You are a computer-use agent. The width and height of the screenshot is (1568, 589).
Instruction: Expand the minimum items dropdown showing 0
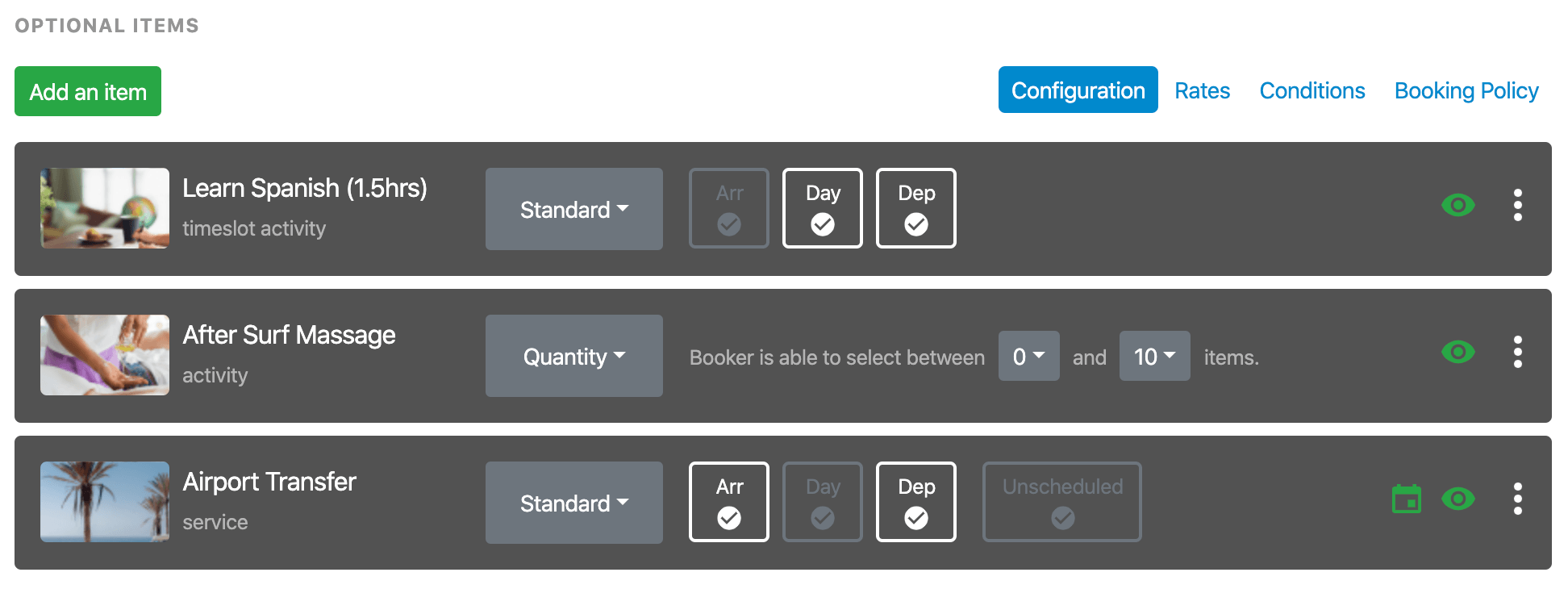pyautogui.click(x=1029, y=356)
